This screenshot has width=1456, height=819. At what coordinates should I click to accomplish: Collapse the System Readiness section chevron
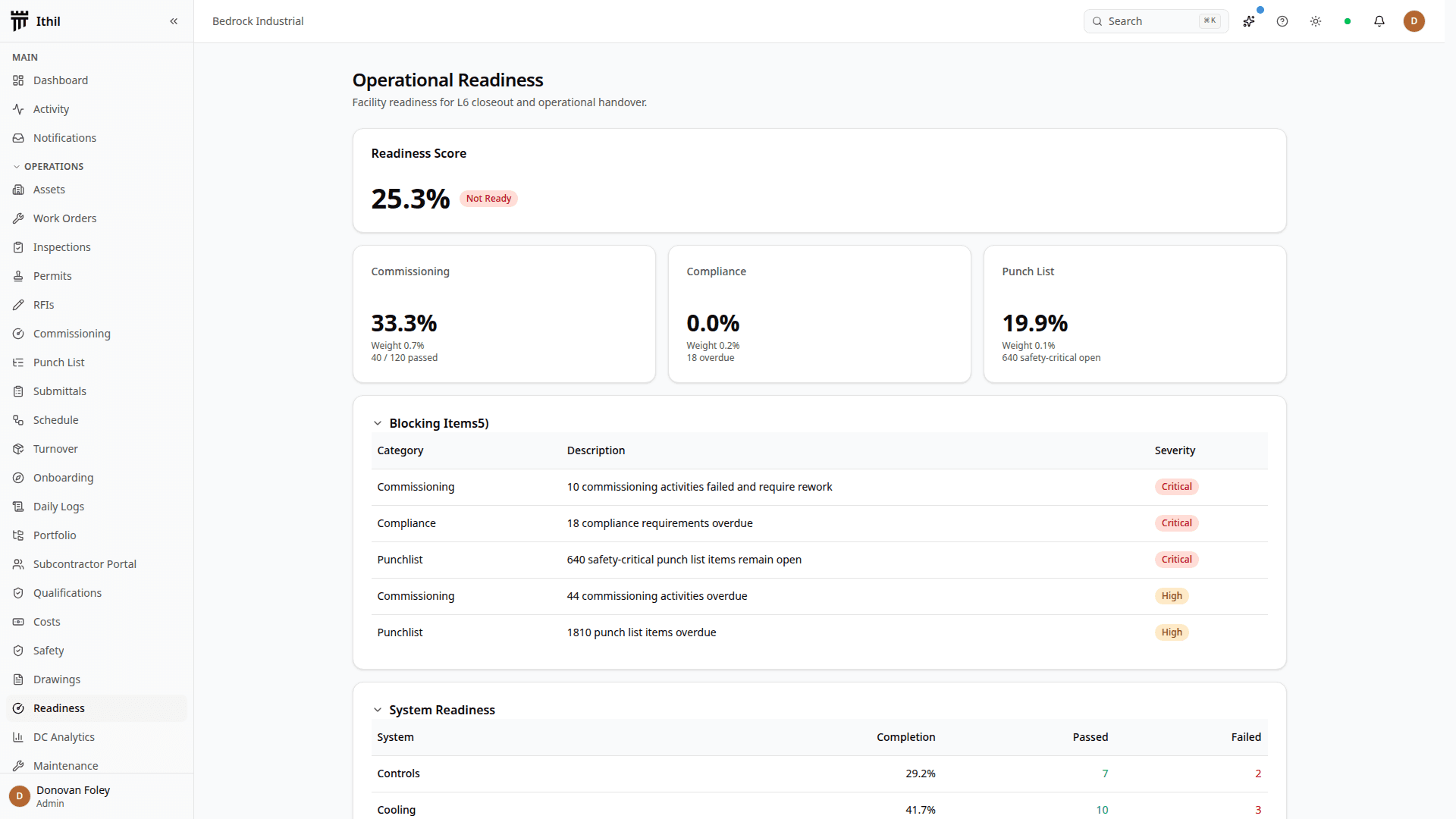click(377, 710)
